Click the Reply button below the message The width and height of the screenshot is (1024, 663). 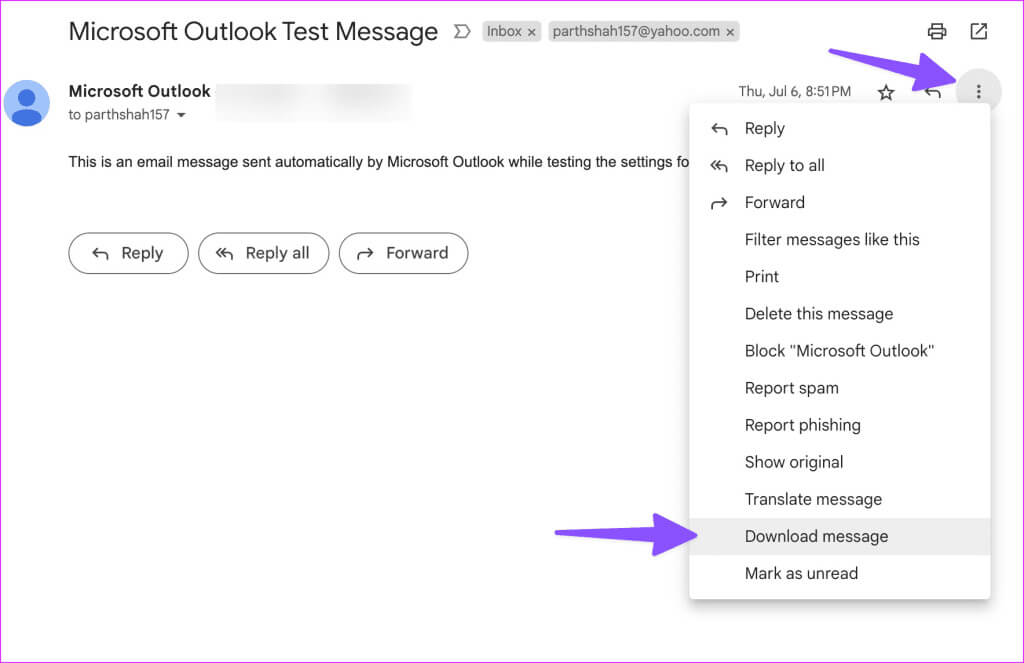pos(128,253)
